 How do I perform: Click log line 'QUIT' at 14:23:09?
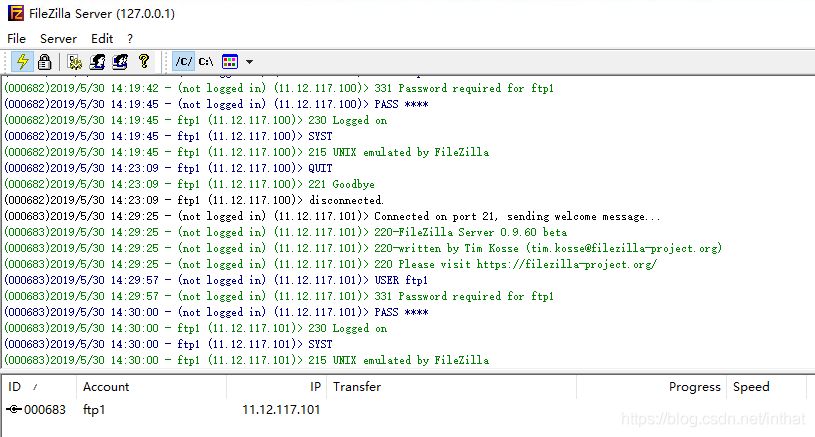coord(168,168)
